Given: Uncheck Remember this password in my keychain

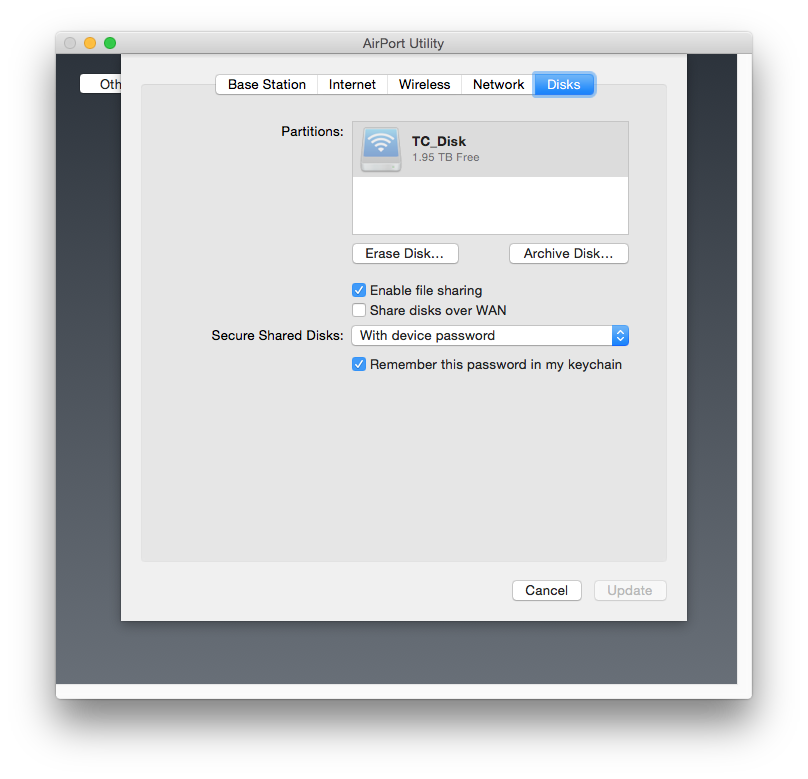Looking at the screenshot, I should 359,364.
